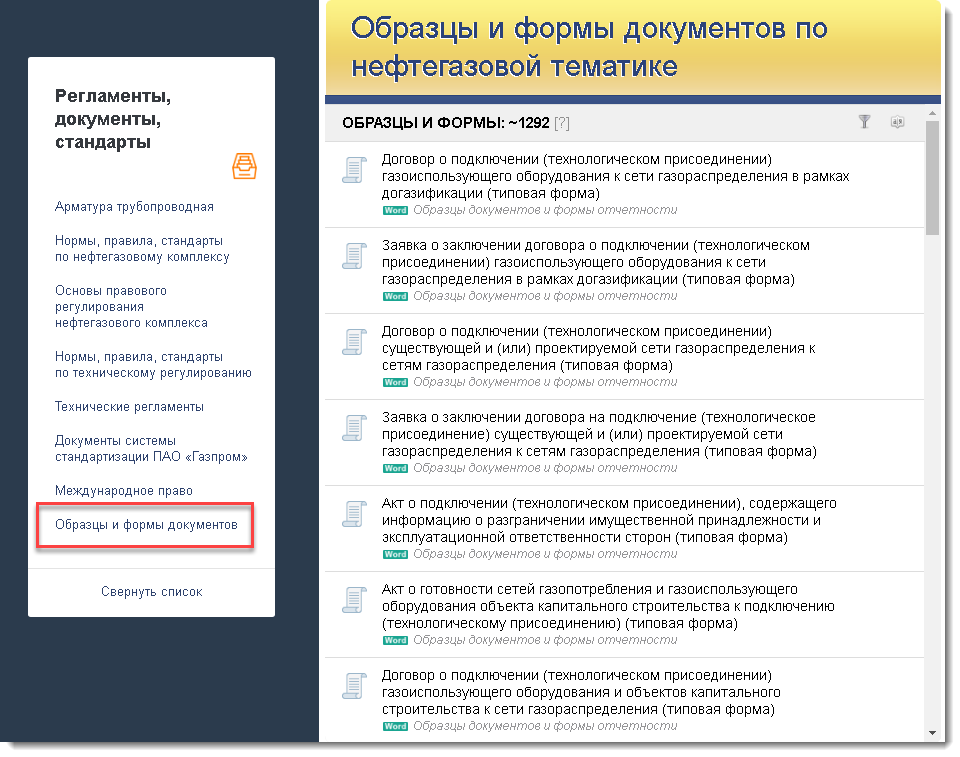Click 'Образцы документов и формы отчетности' under 'Заявка… договора на подключение'
Screen dimensions: 960x757
(545, 468)
